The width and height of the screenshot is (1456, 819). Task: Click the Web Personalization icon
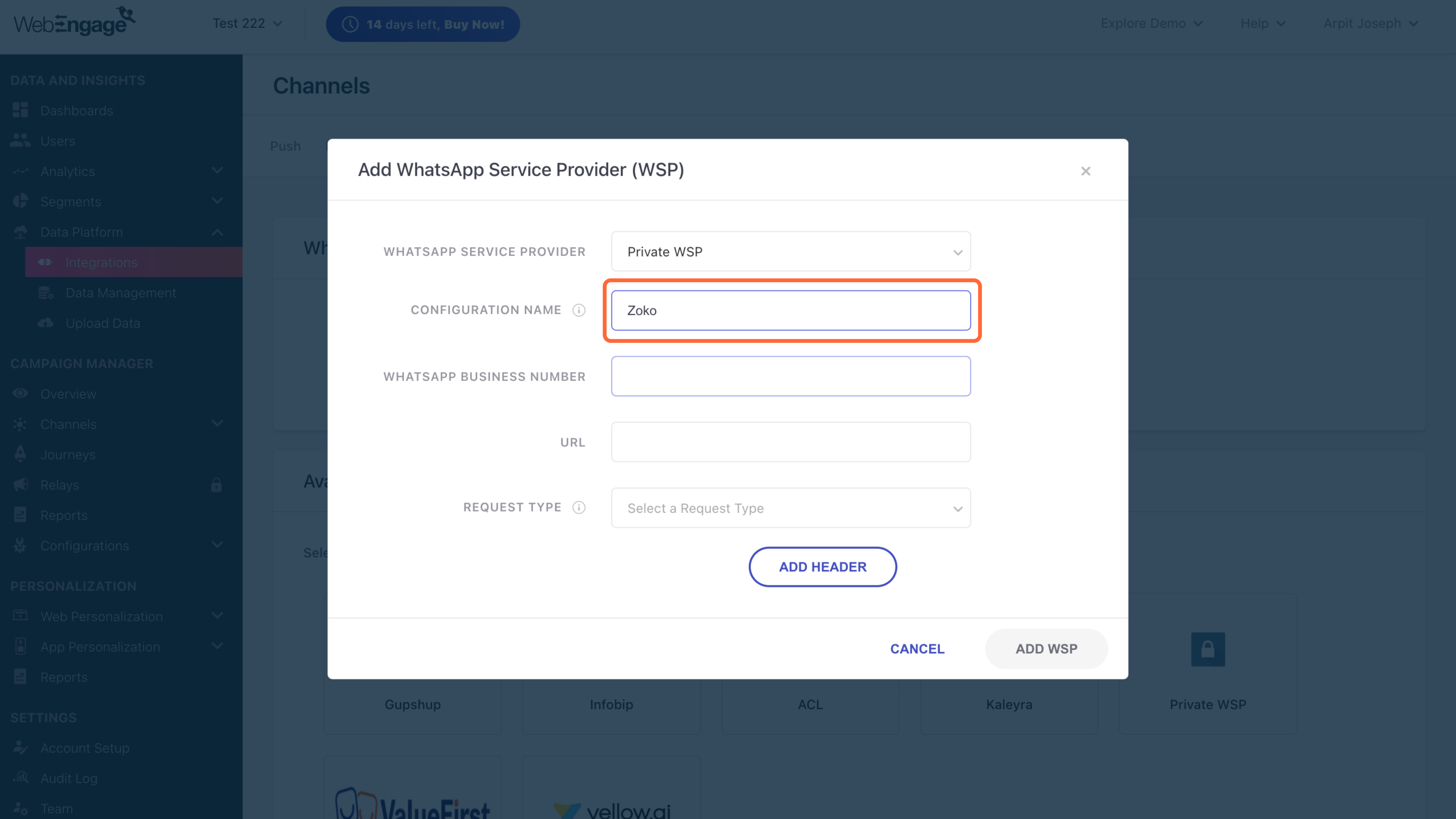(20, 616)
